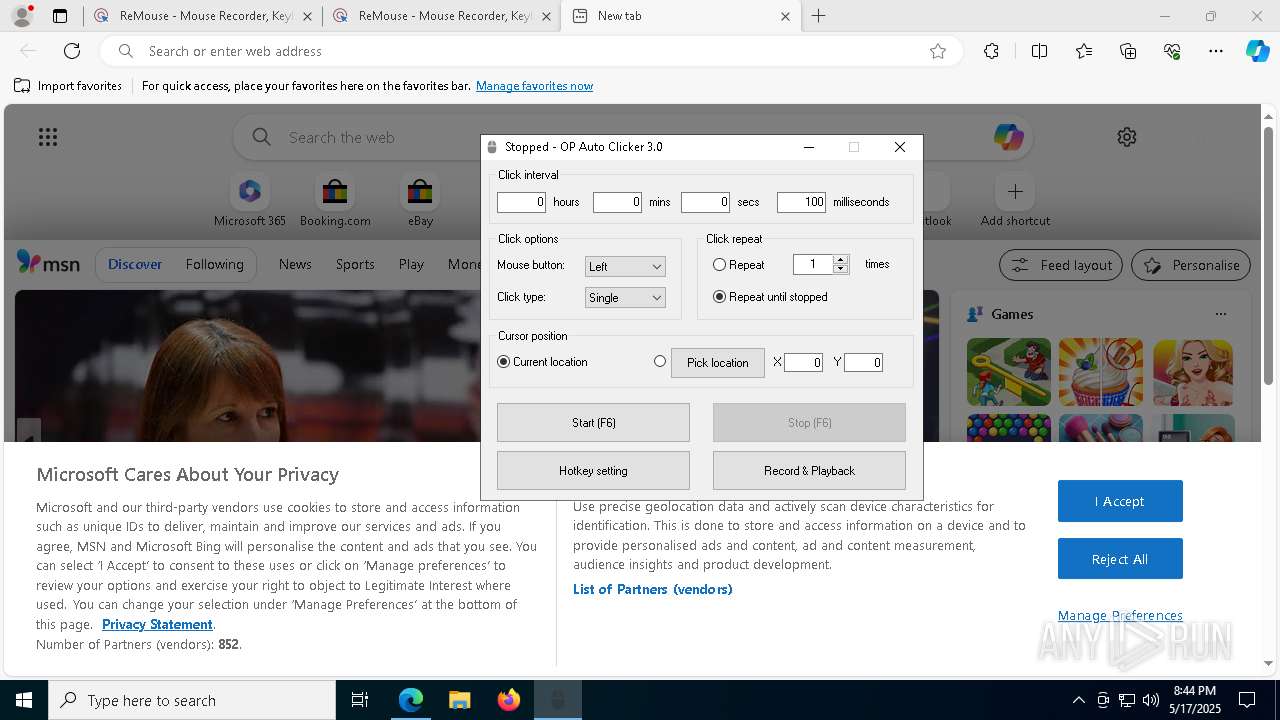Open MSN Sports section
This screenshot has height=720, width=1280.
355,264
